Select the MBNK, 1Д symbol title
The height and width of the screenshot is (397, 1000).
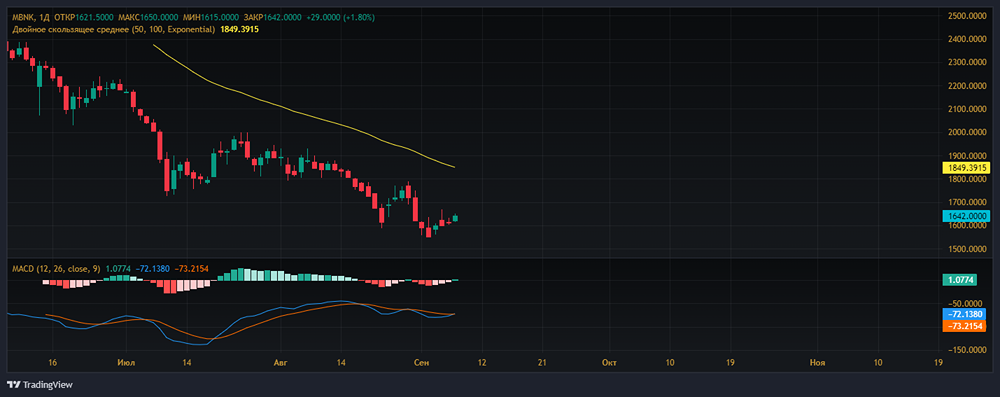click(x=31, y=17)
